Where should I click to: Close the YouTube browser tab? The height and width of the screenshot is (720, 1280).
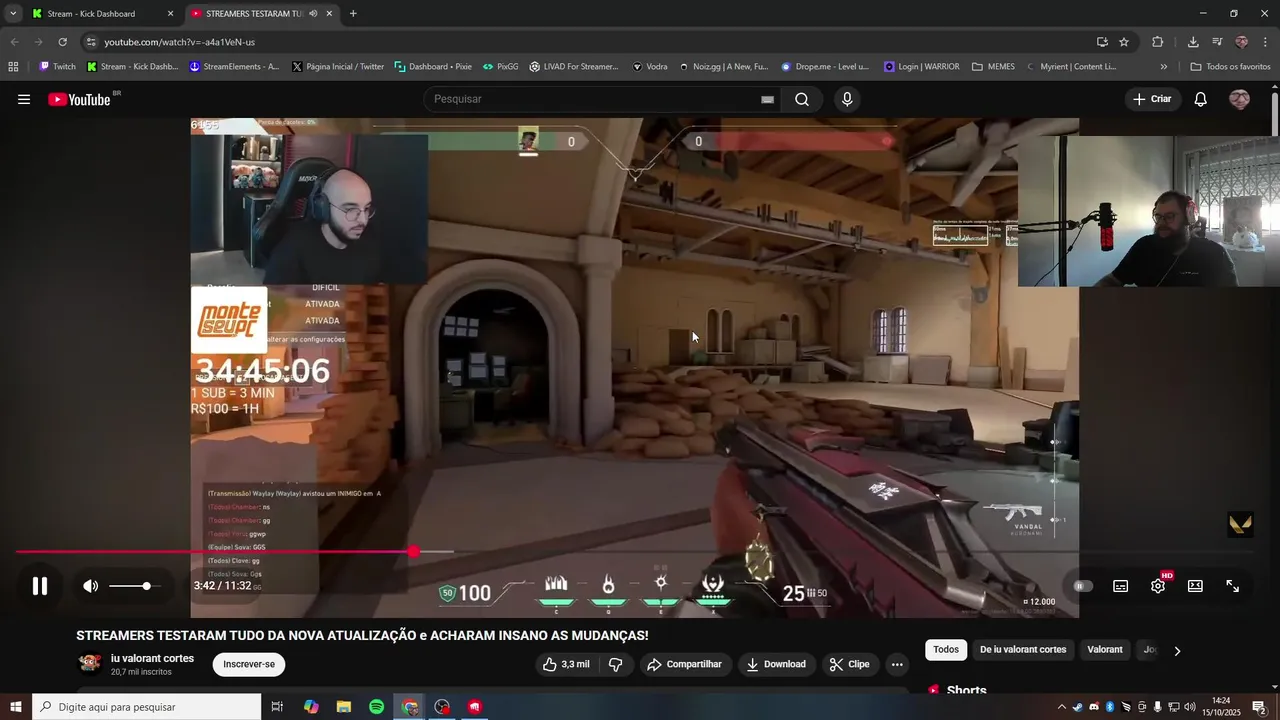coord(329,14)
